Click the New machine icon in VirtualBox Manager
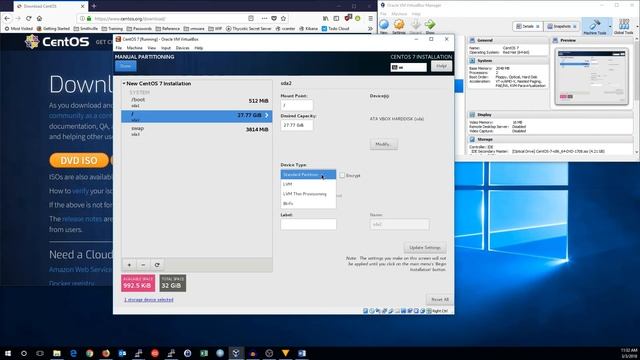The height and width of the screenshot is (360, 640). point(384,25)
